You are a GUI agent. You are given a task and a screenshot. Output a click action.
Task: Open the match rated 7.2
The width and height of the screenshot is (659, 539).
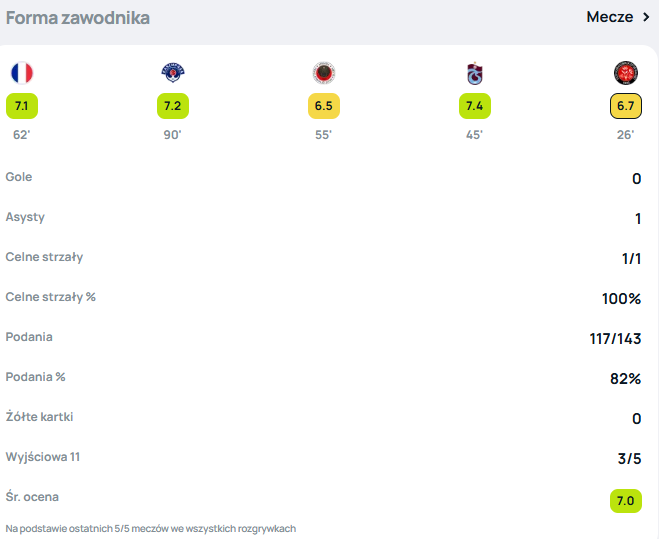tap(173, 106)
